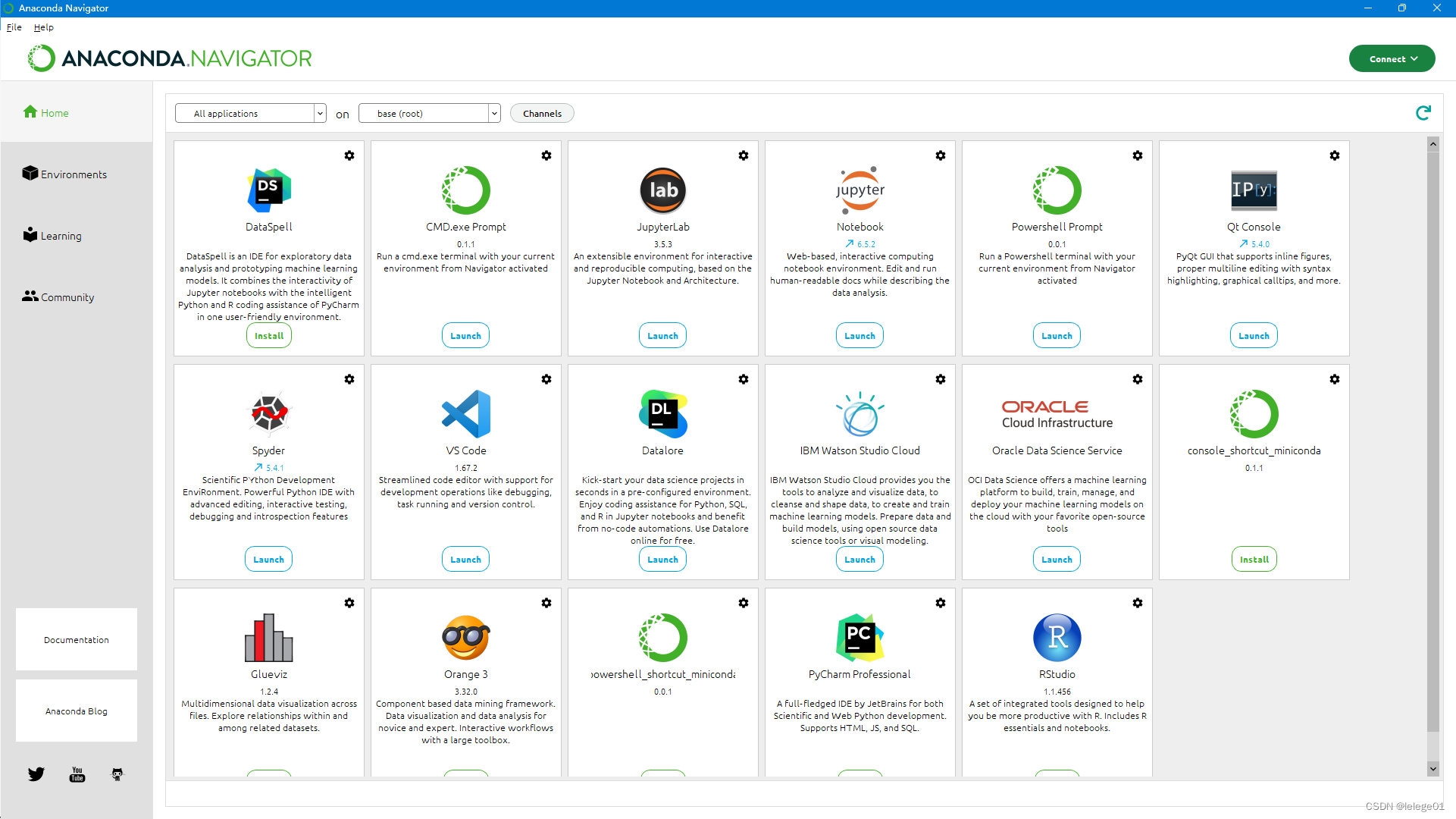Click the Spyder app logo
Screen dimensions: 1456x819
pyautogui.click(x=269, y=414)
